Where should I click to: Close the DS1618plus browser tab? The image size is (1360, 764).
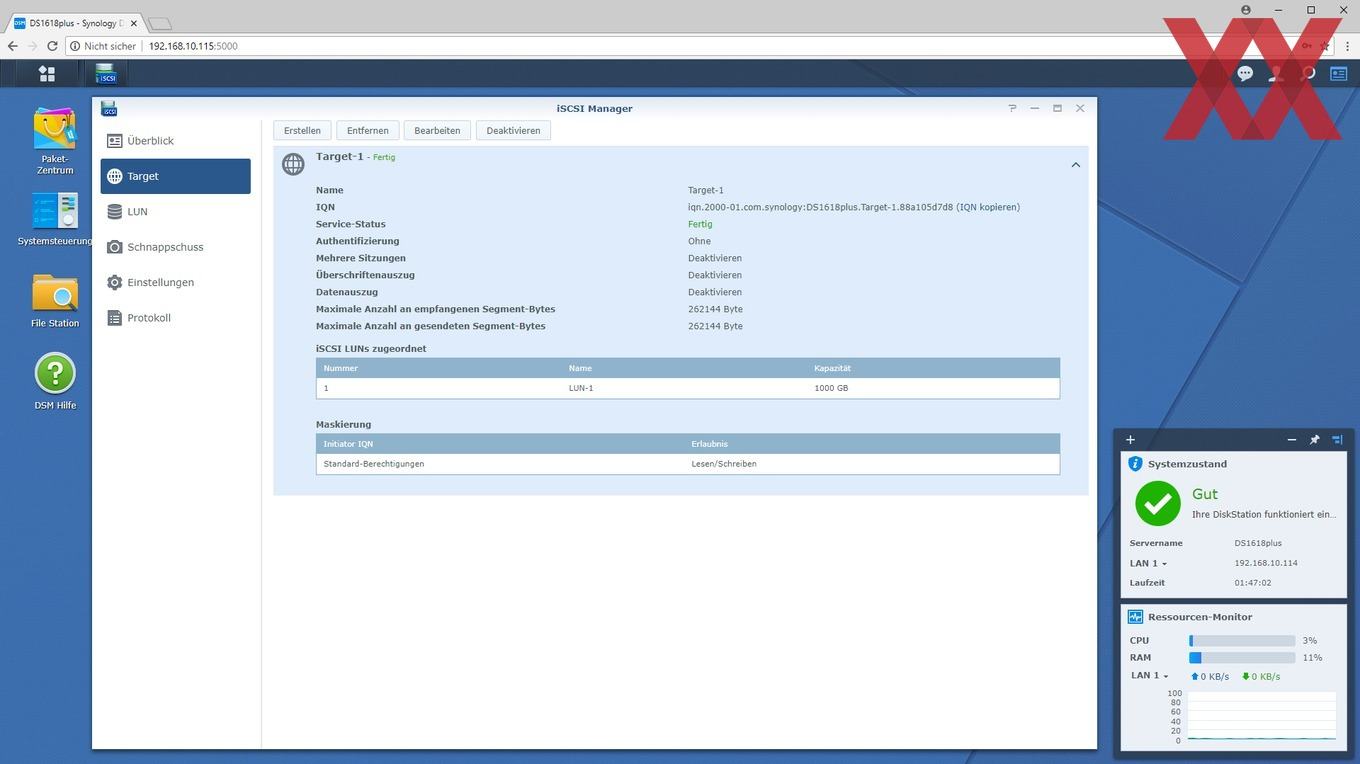coord(134,22)
